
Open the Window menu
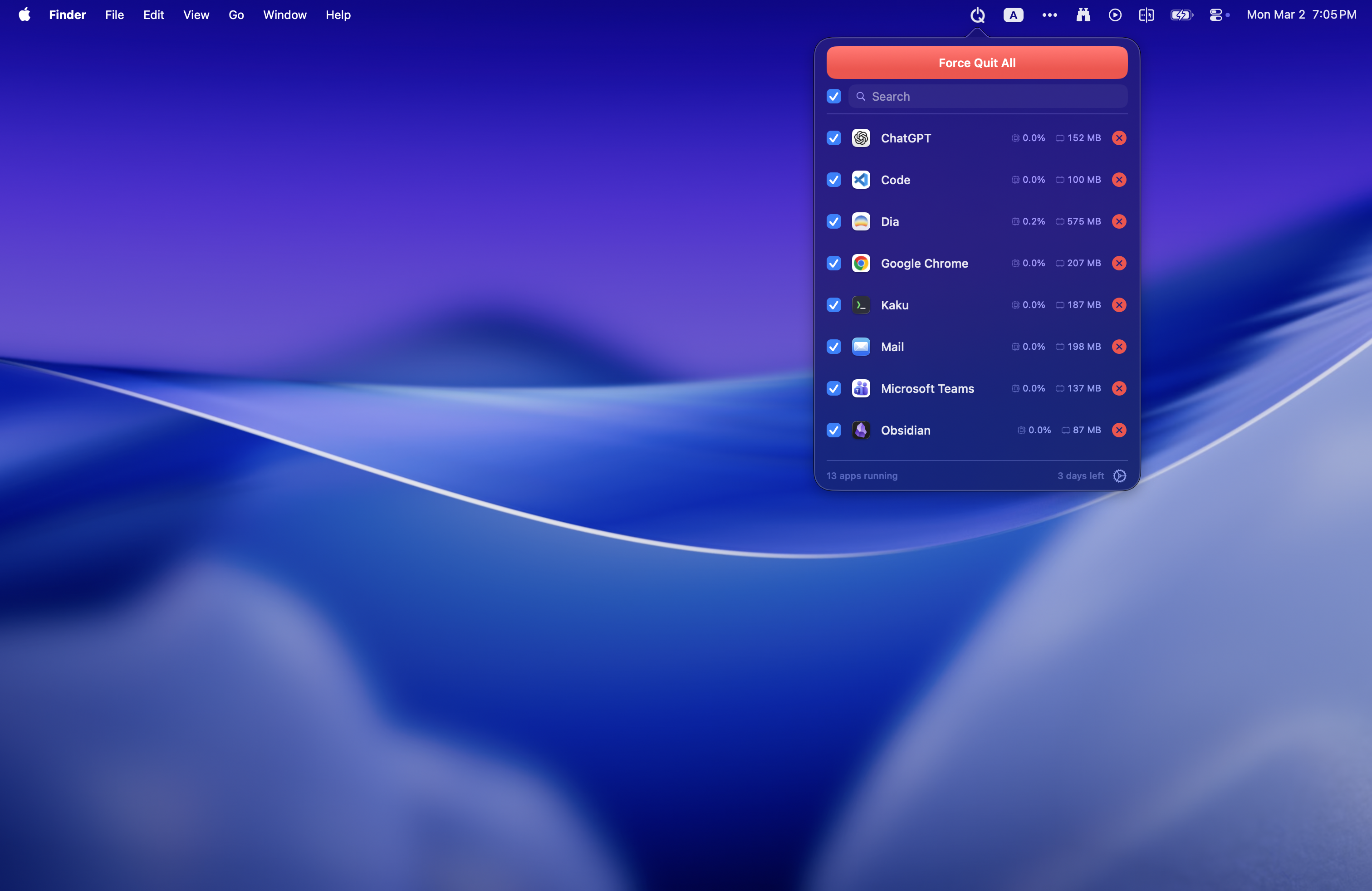tap(284, 15)
